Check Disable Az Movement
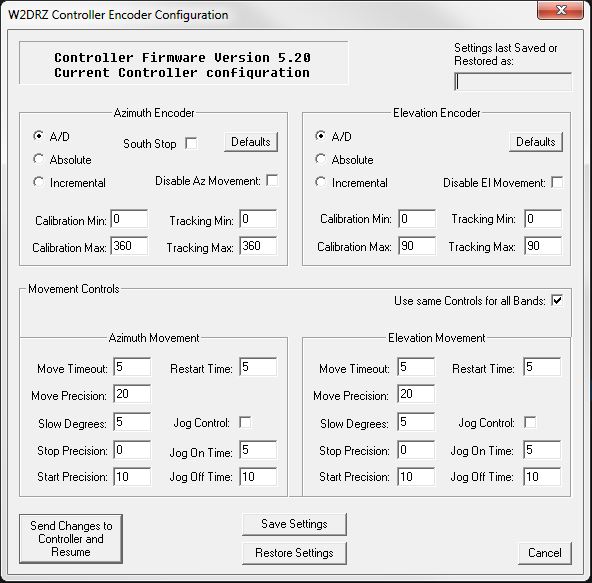 click(272, 180)
